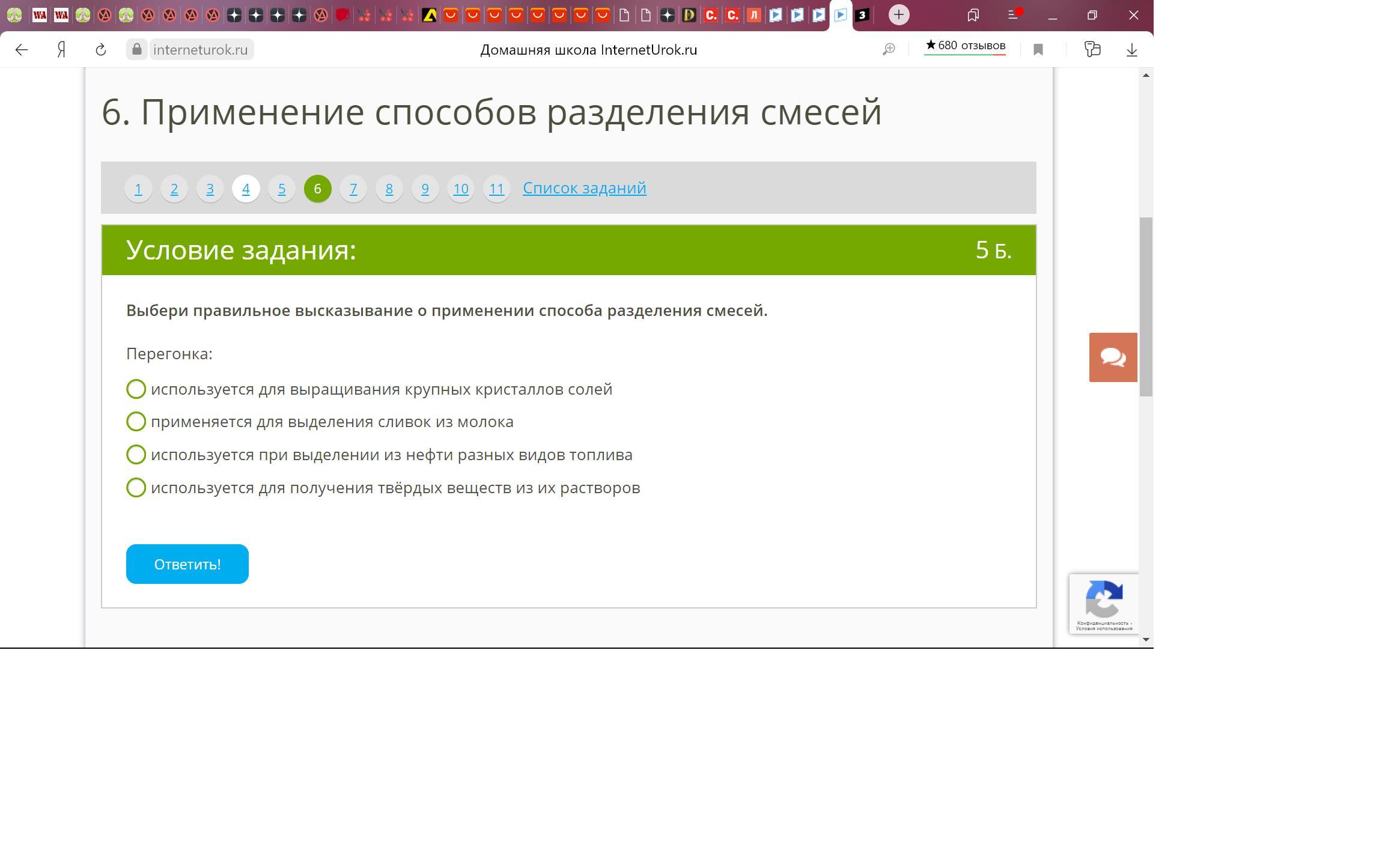
Task: Select option about growing large salt crystals
Action: (x=136, y=389)
